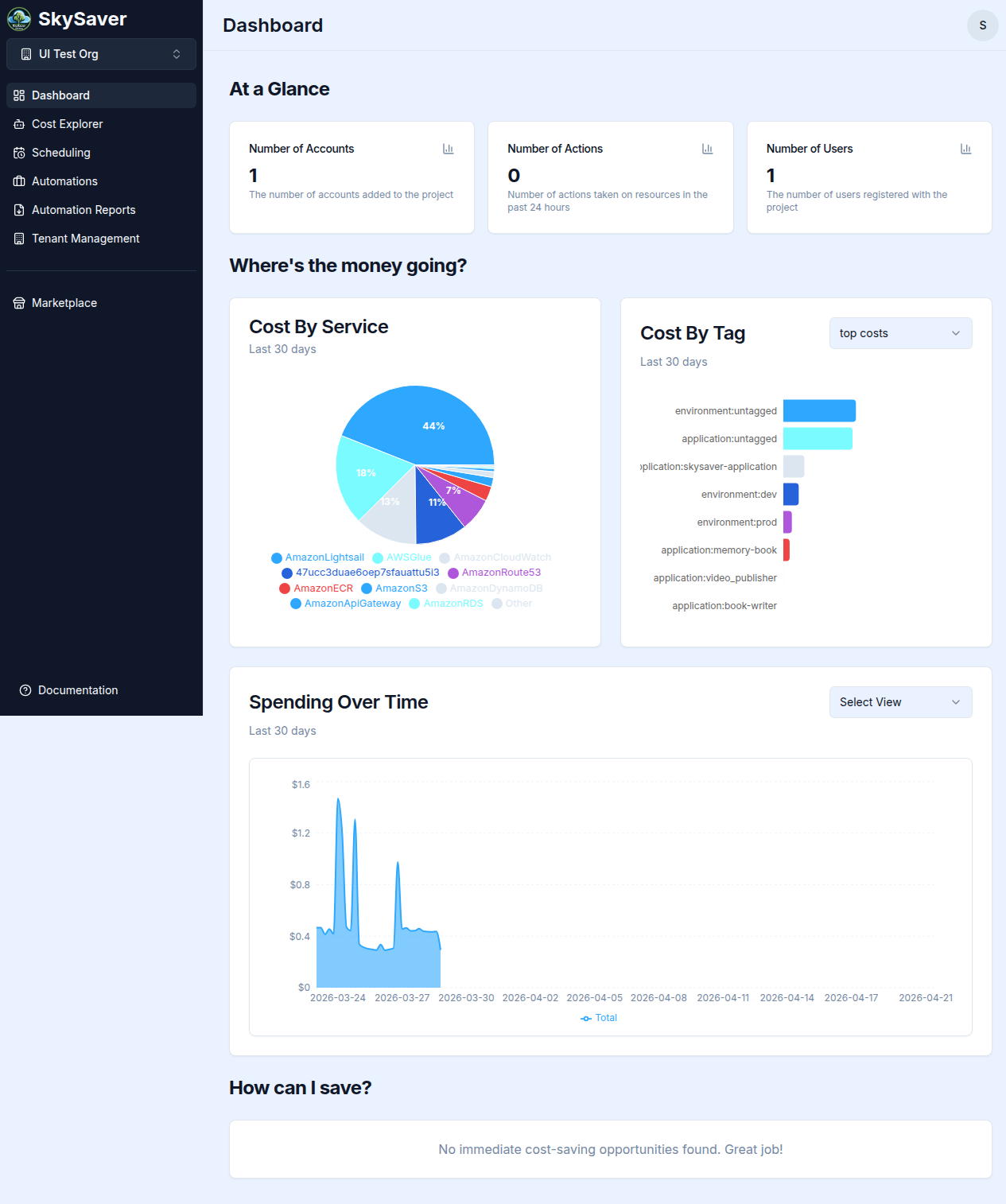Click chart icon on Number of Users card
Viewport: 1006px width, 1204px height.
coord(966,149)
